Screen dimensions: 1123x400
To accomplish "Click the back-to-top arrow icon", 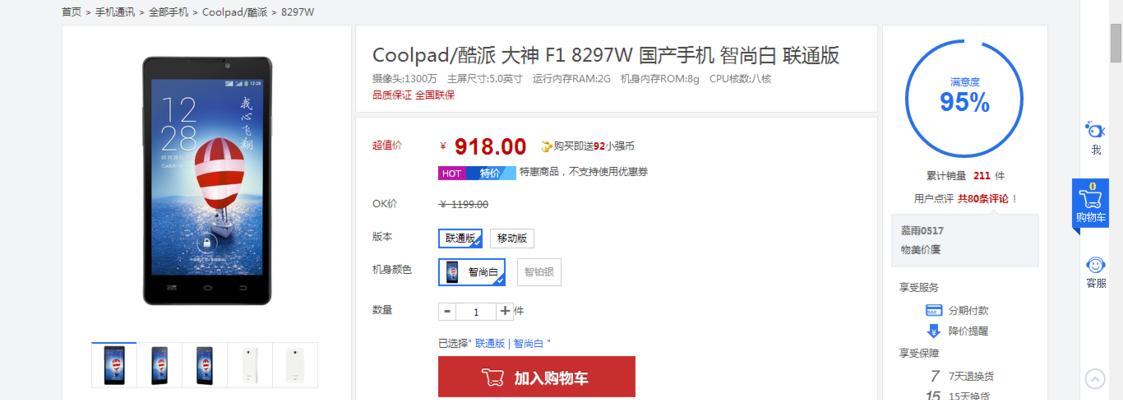I will pyautogui.click(x=1095, y=378).
